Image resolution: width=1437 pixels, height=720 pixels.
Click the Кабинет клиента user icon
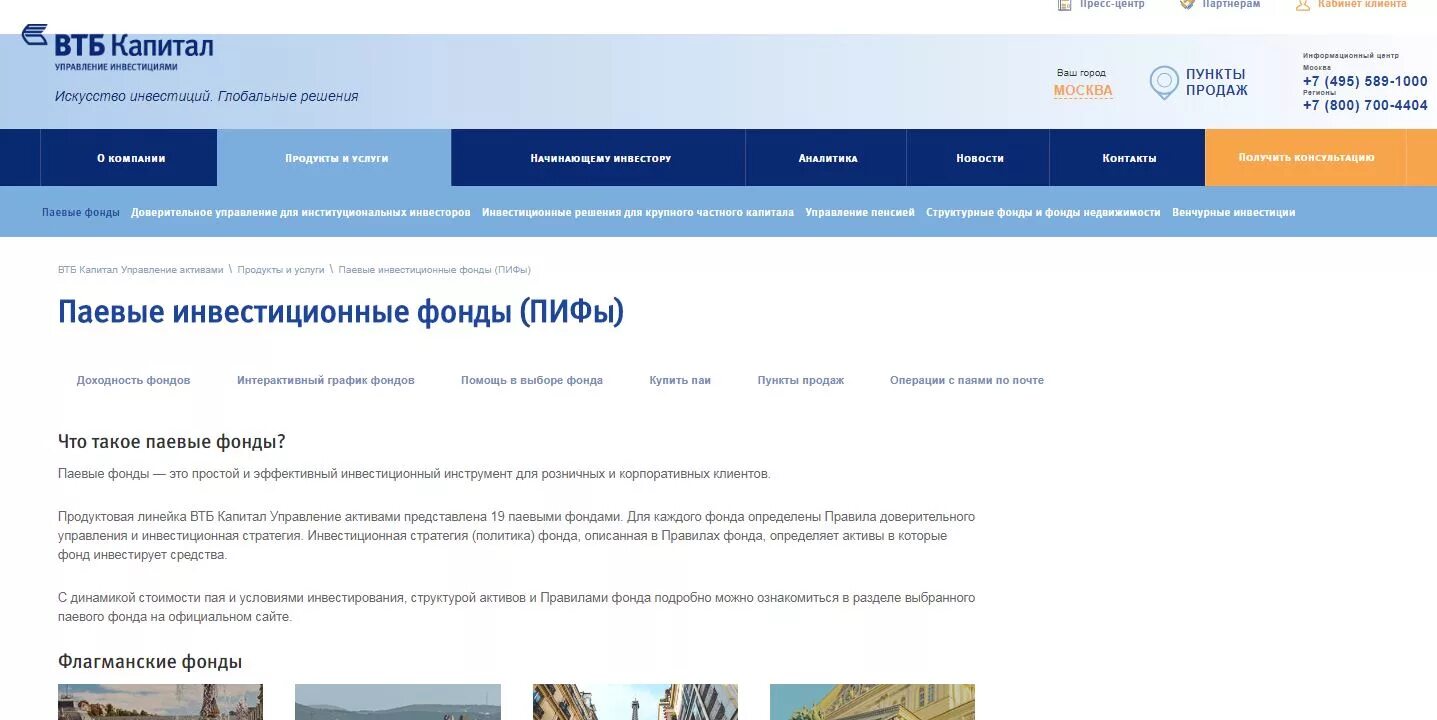pos(1302,5)
